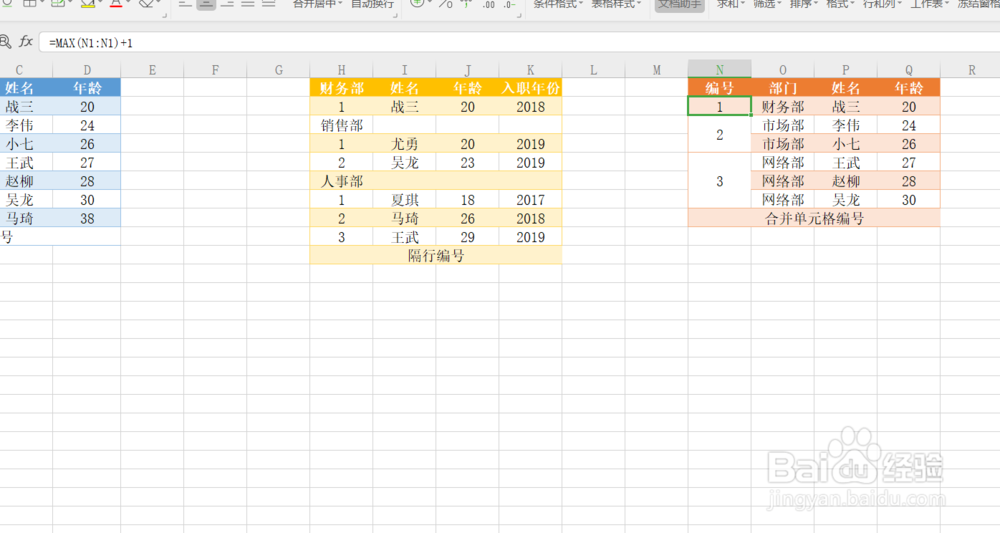The height and width of the screenshot is (533, 1000).
Task: Click the increase decimal .00 icon
Action: pos(489,4)
